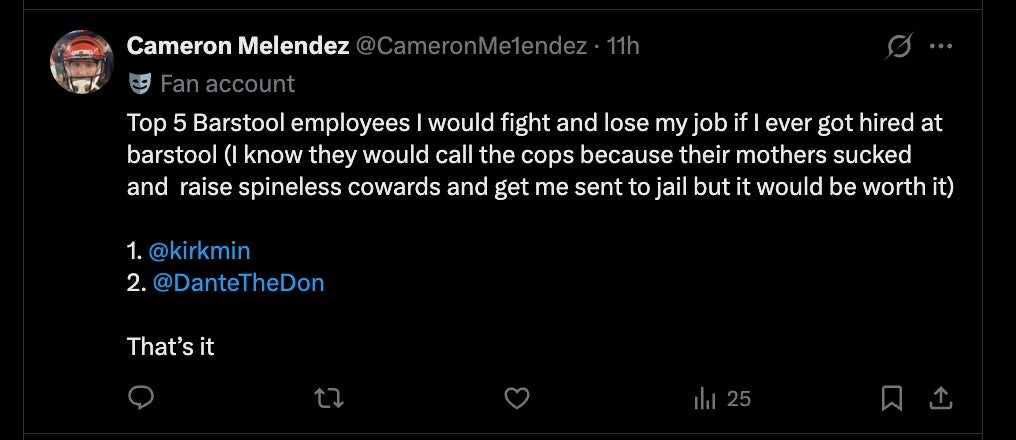Click the reply speech bubble icon
The height and width of the screenshot is (440, 1016).
tap(142, 399)
